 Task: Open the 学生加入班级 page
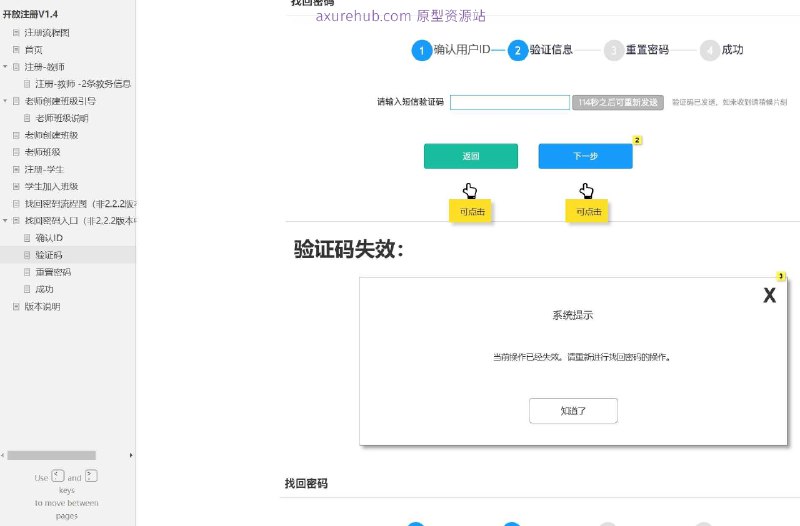click(x=51, y=187)
